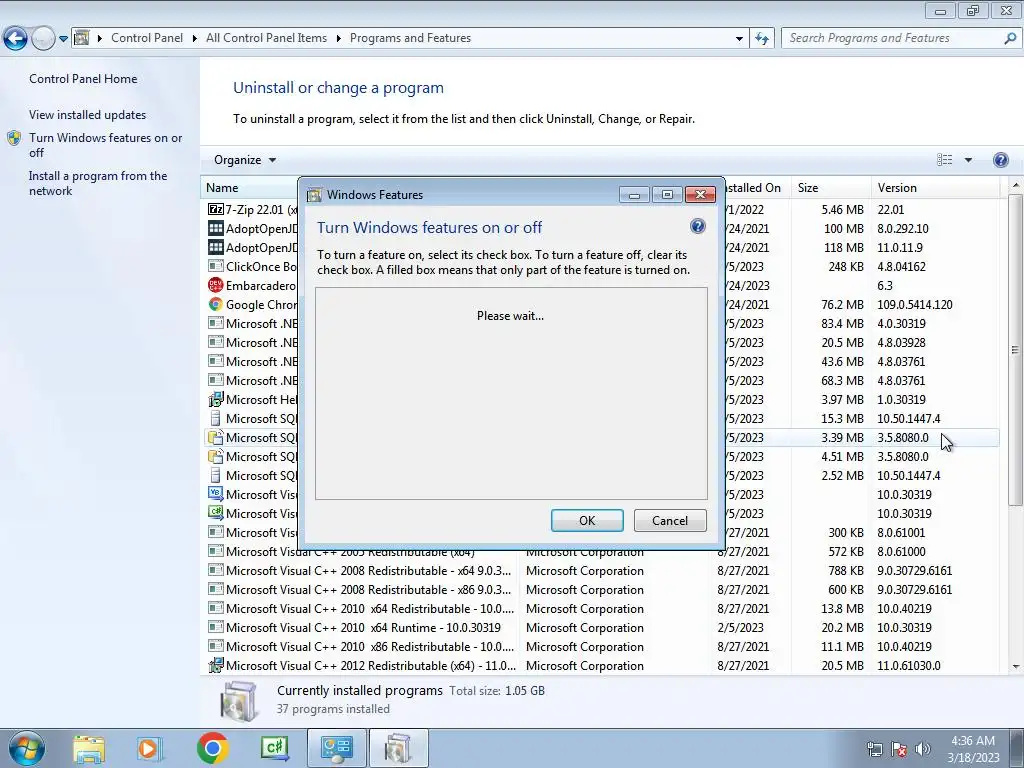The width and height of the screenshot is (1024, 768).
Task: Sort by Size column header
Action: point(830,188)
